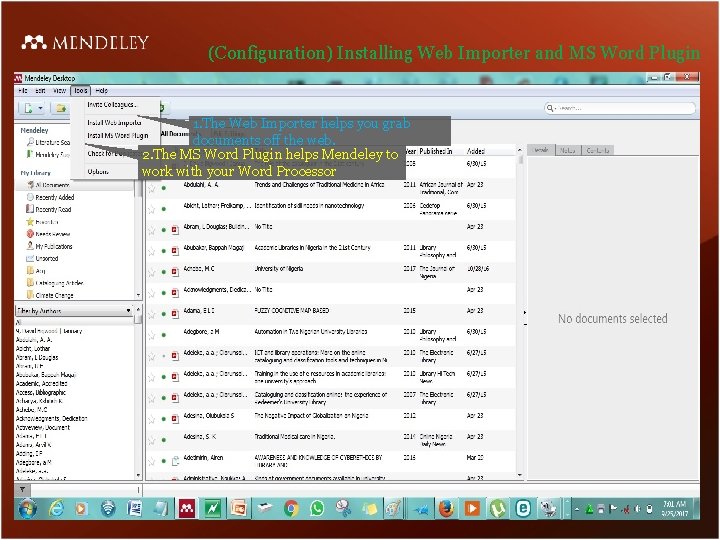720x540 pixels.
Task: Click the Recently Read book icon
Action: click(30, 209)
